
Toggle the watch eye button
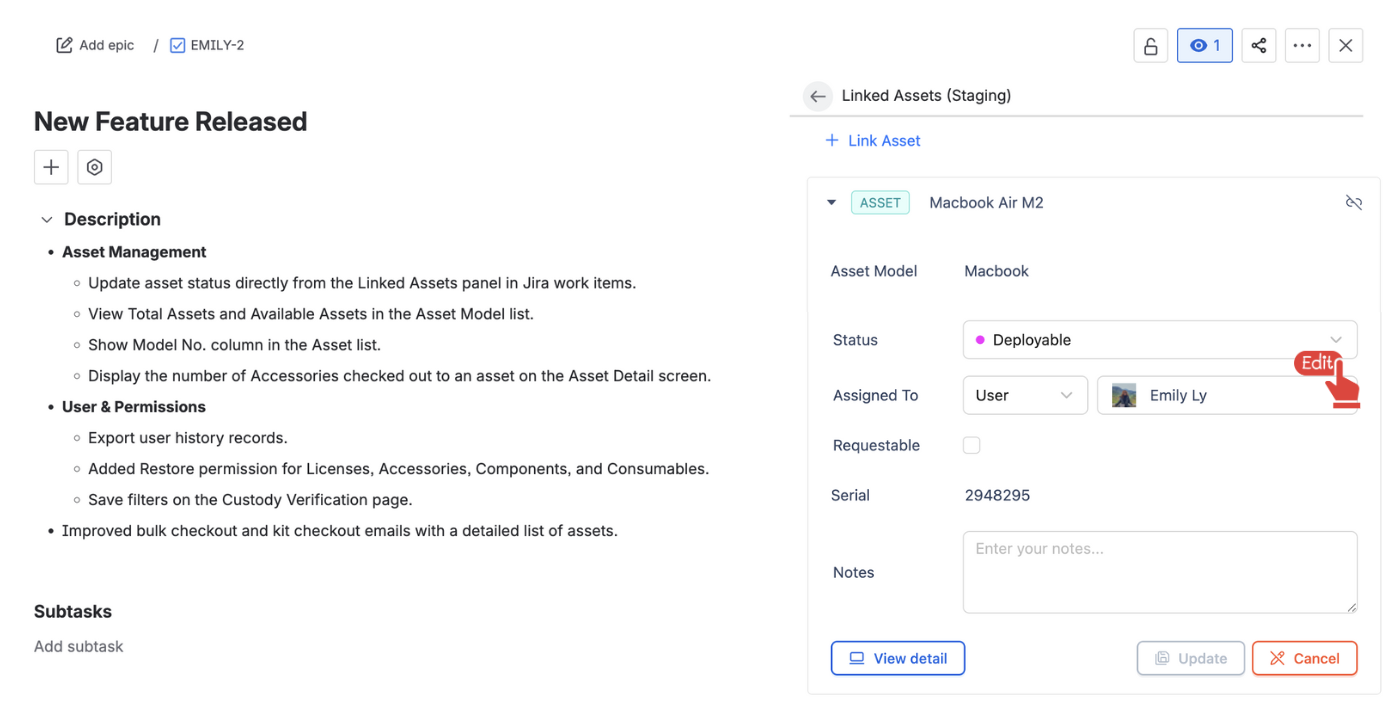1204,46
